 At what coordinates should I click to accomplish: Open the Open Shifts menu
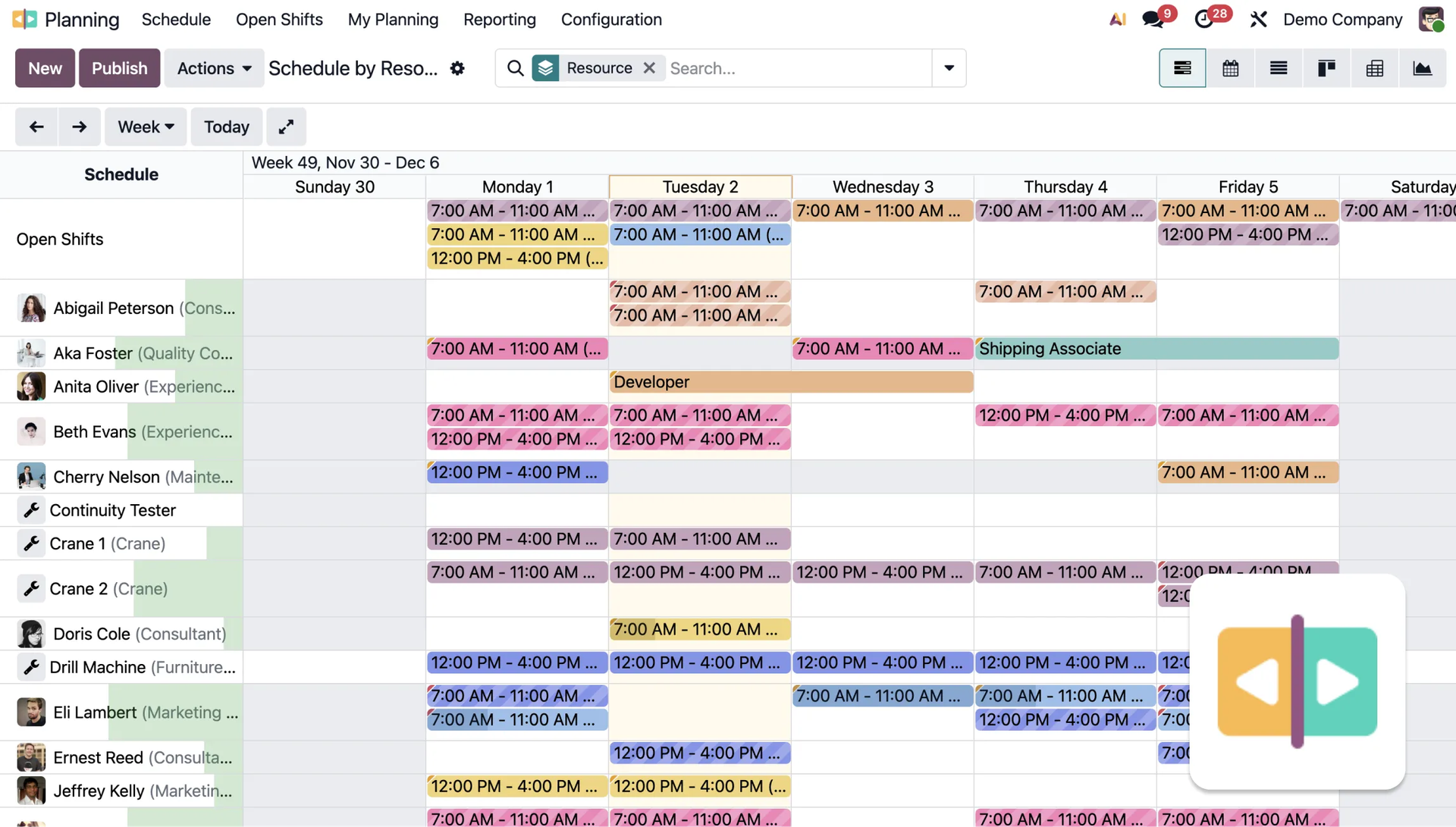279,20
